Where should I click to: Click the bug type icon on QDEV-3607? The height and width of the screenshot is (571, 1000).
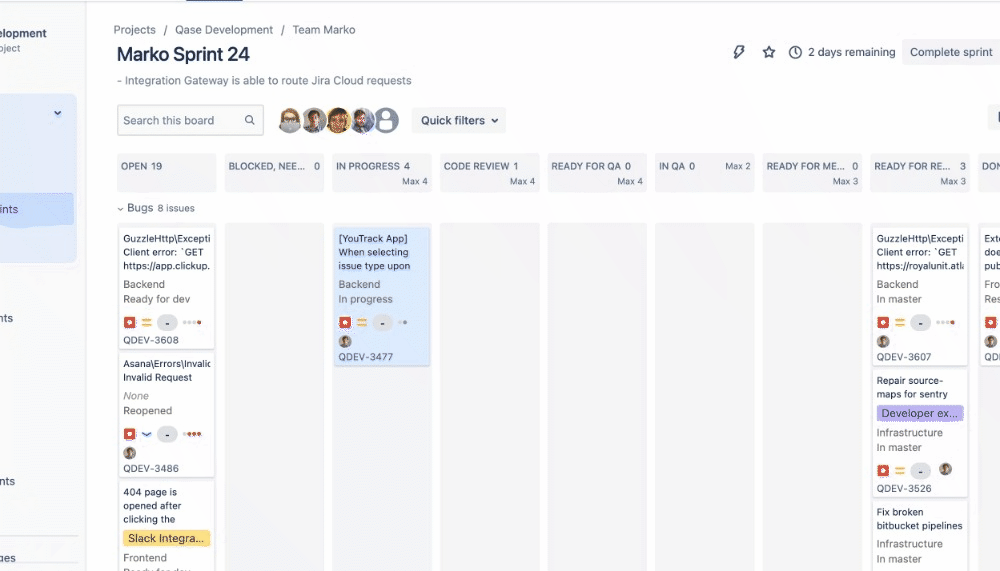click(883, 322)
